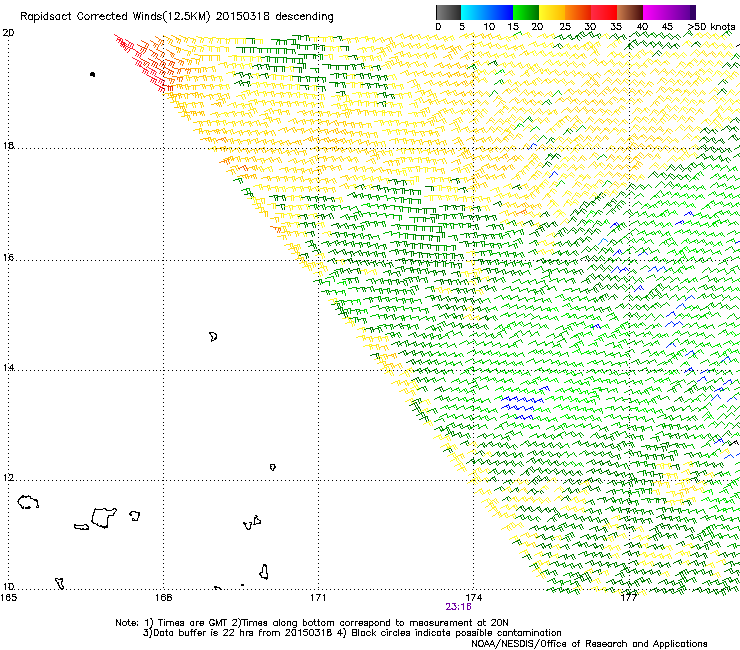Click the longitude label '168'
Image resolution: width=740 pixels, height=650 pixels.
click(x=163, y=598)
